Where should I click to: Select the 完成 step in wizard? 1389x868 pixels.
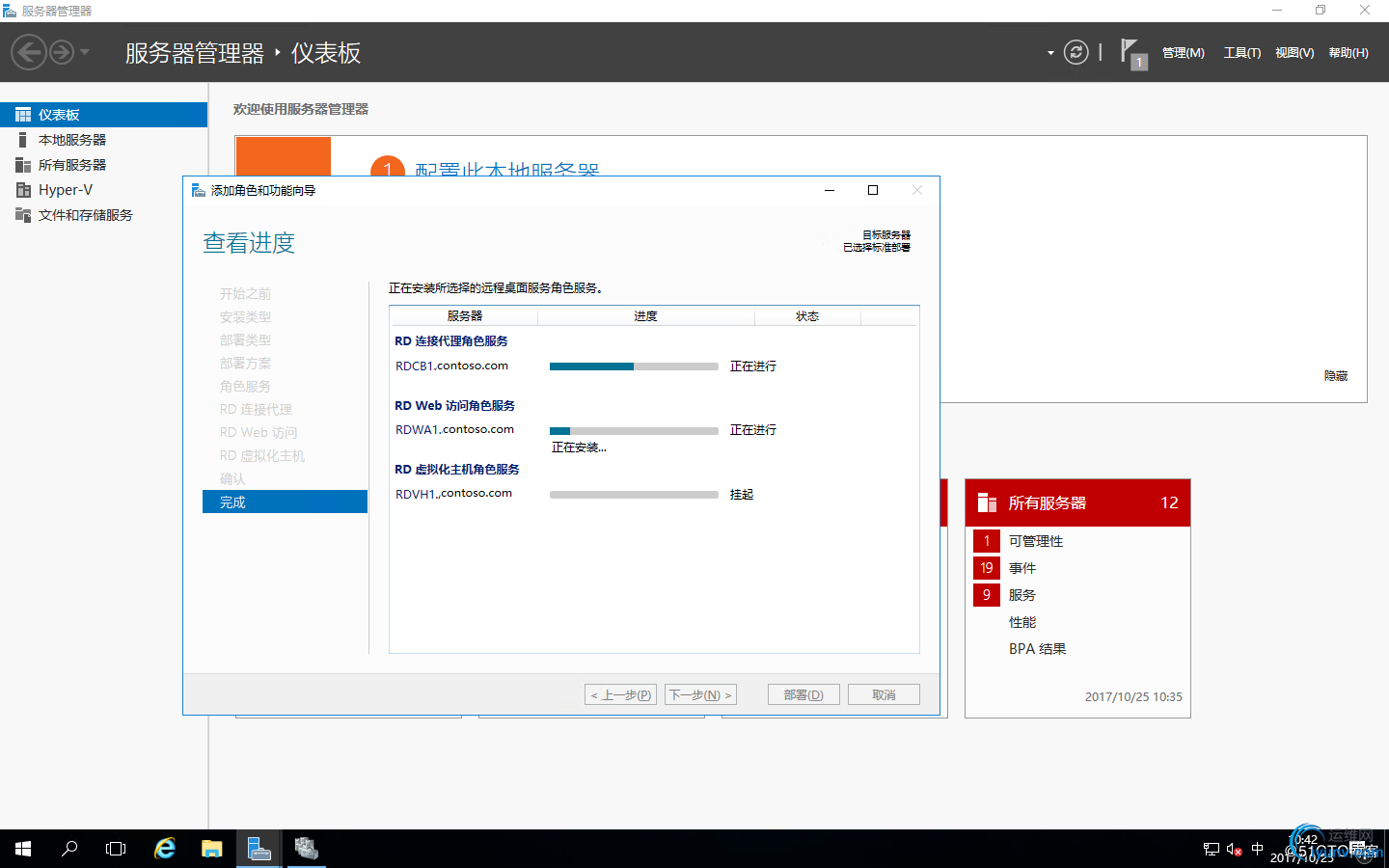coord(285,502)
